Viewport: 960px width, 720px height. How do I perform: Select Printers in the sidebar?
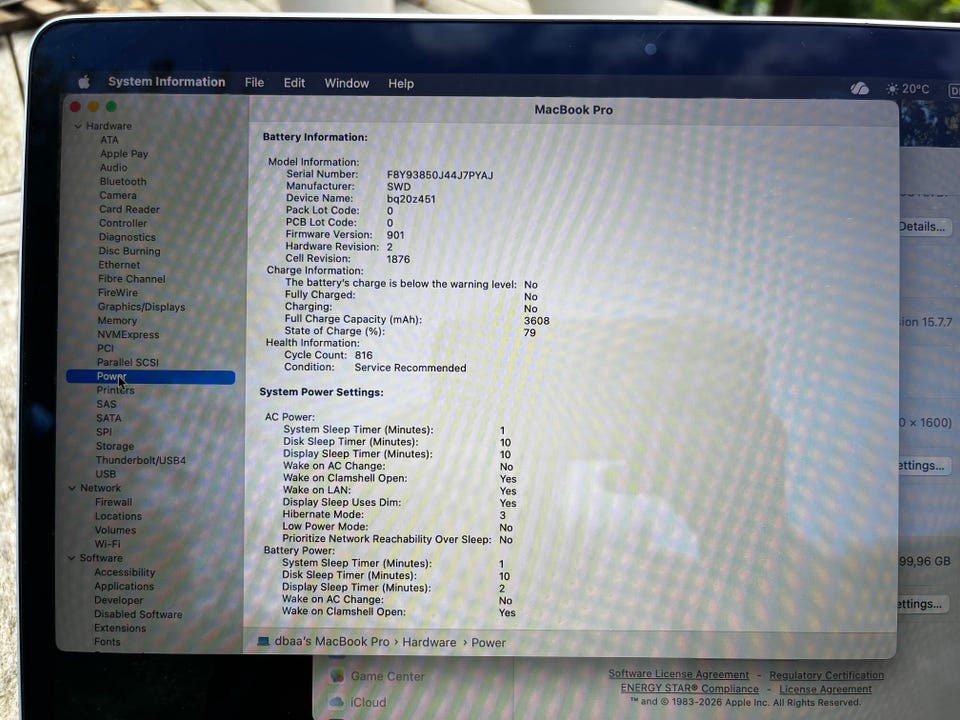click(x=115, y=391)
